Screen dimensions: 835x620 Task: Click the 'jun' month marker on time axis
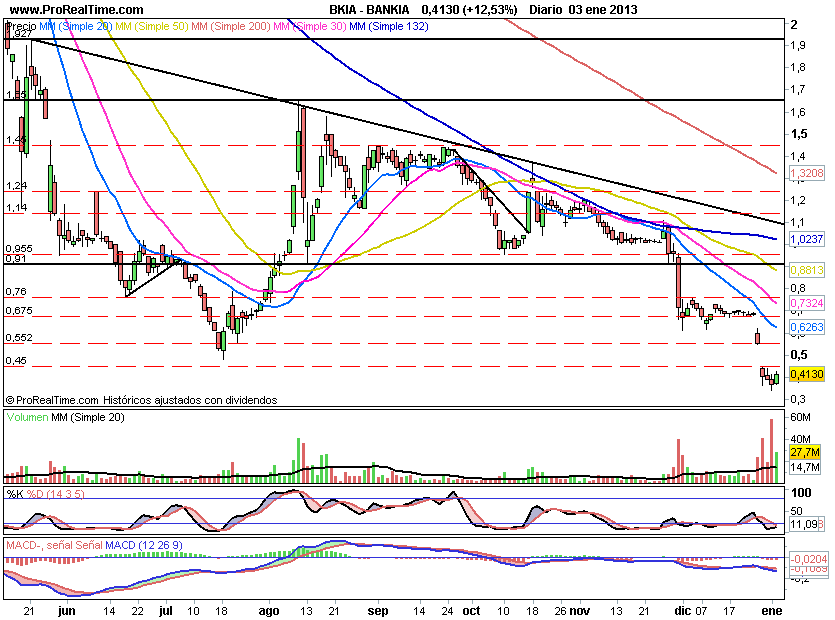click(x=67, y=610)
